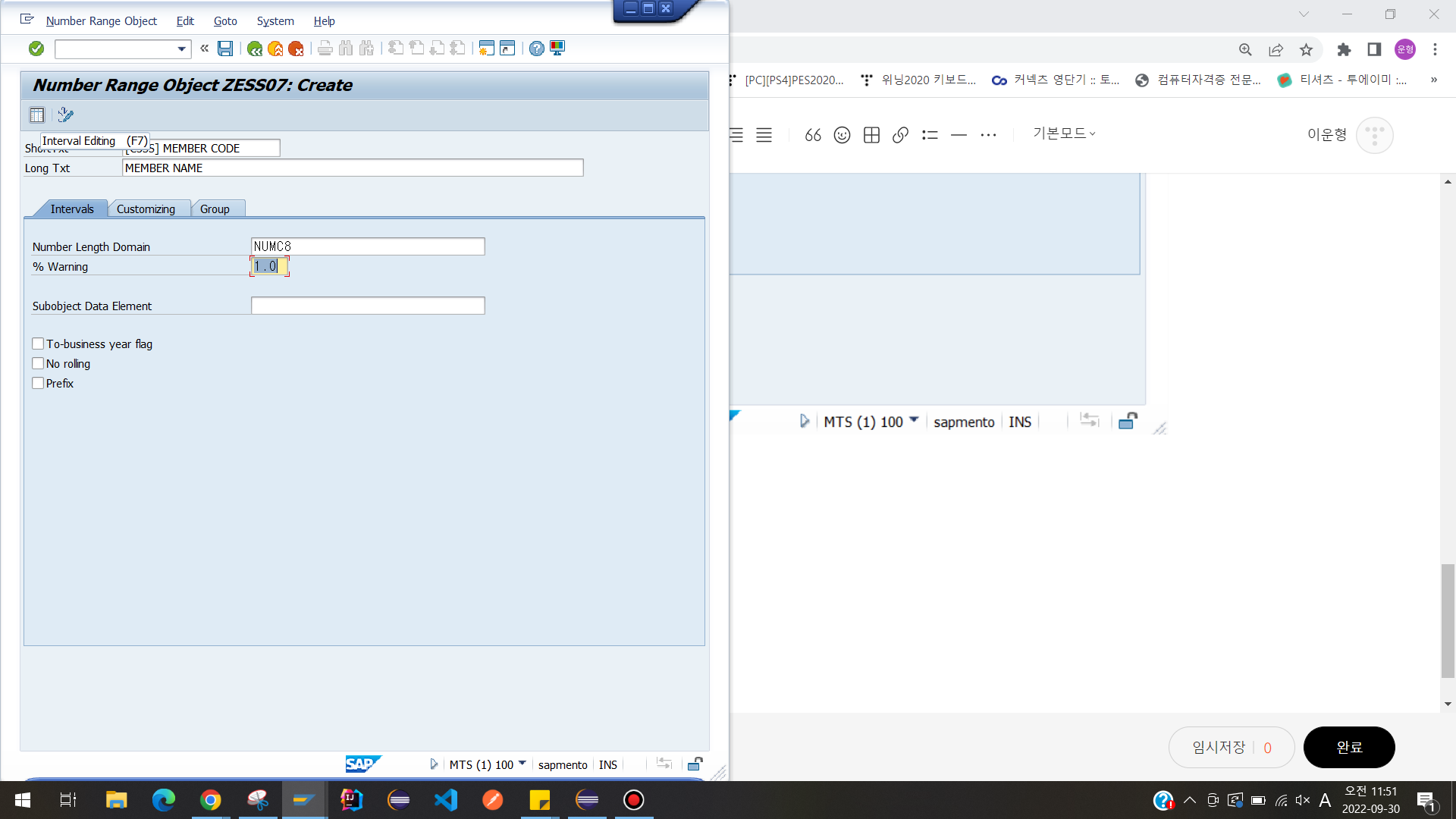Open the Windows Start menu

point(23,800)
